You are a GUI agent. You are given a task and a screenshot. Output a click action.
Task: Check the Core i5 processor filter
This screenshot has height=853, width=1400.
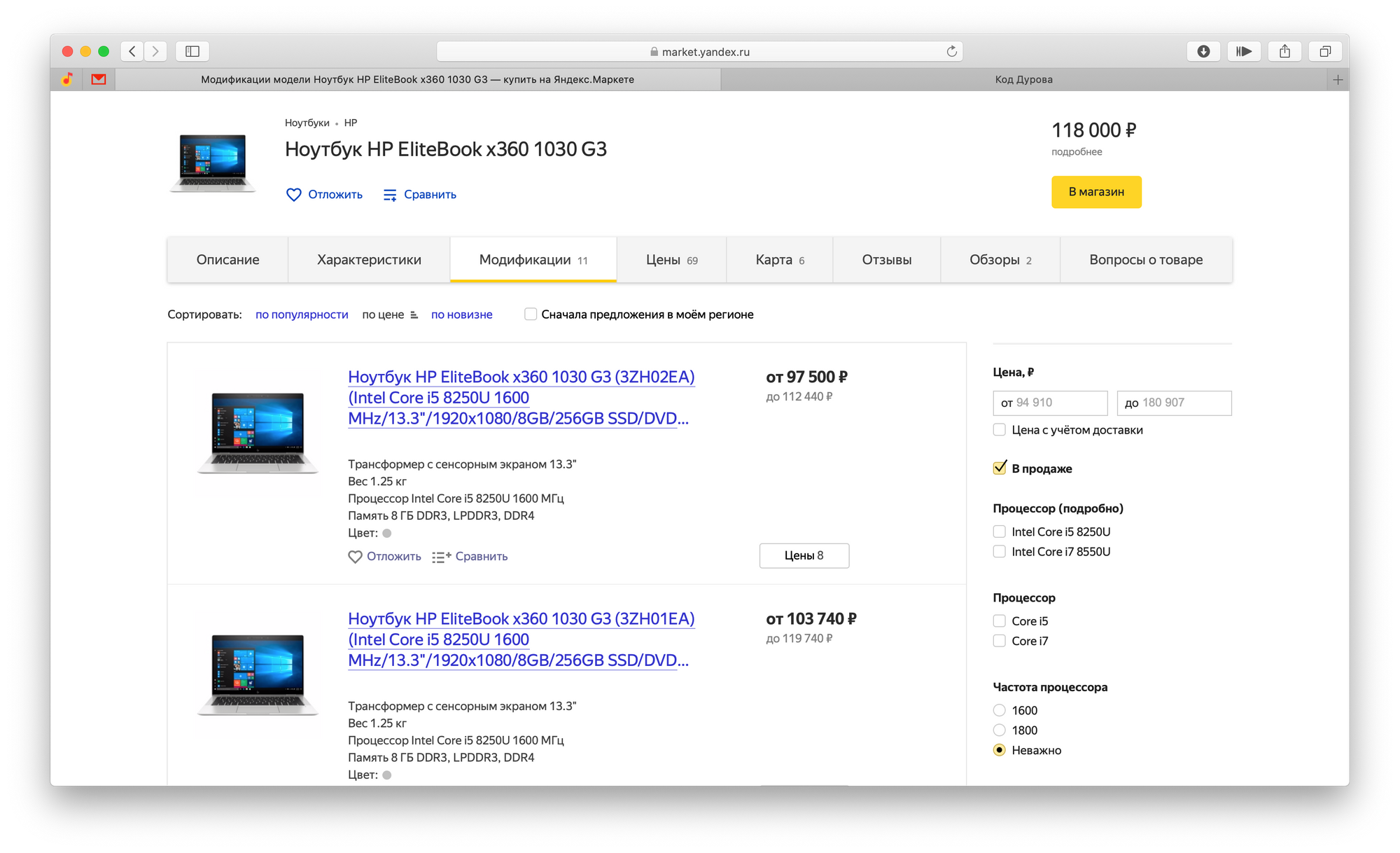pyautogui.click(x=999, y=620)
